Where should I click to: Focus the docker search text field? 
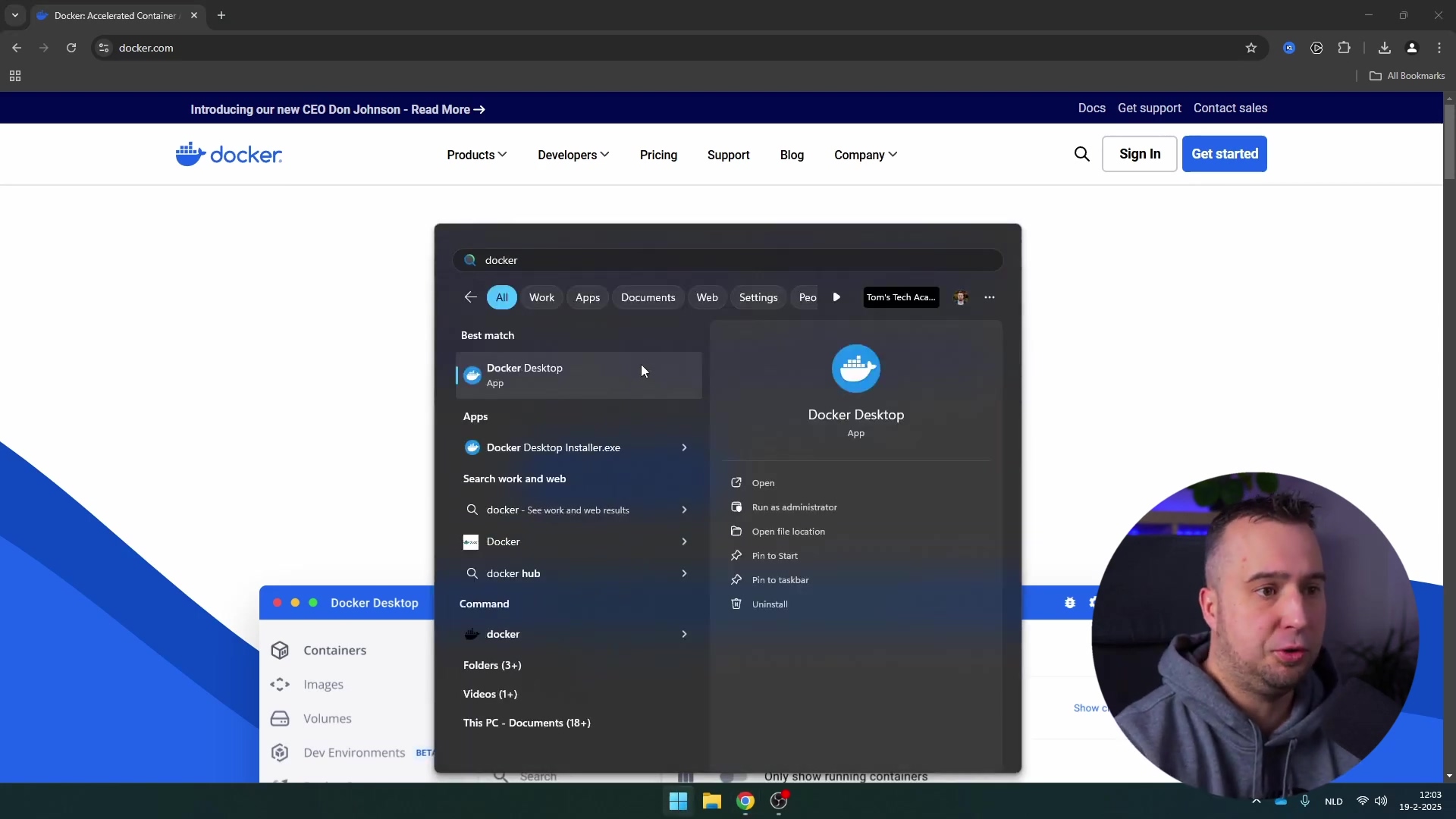pyautogui.click(x=728, y=260)
